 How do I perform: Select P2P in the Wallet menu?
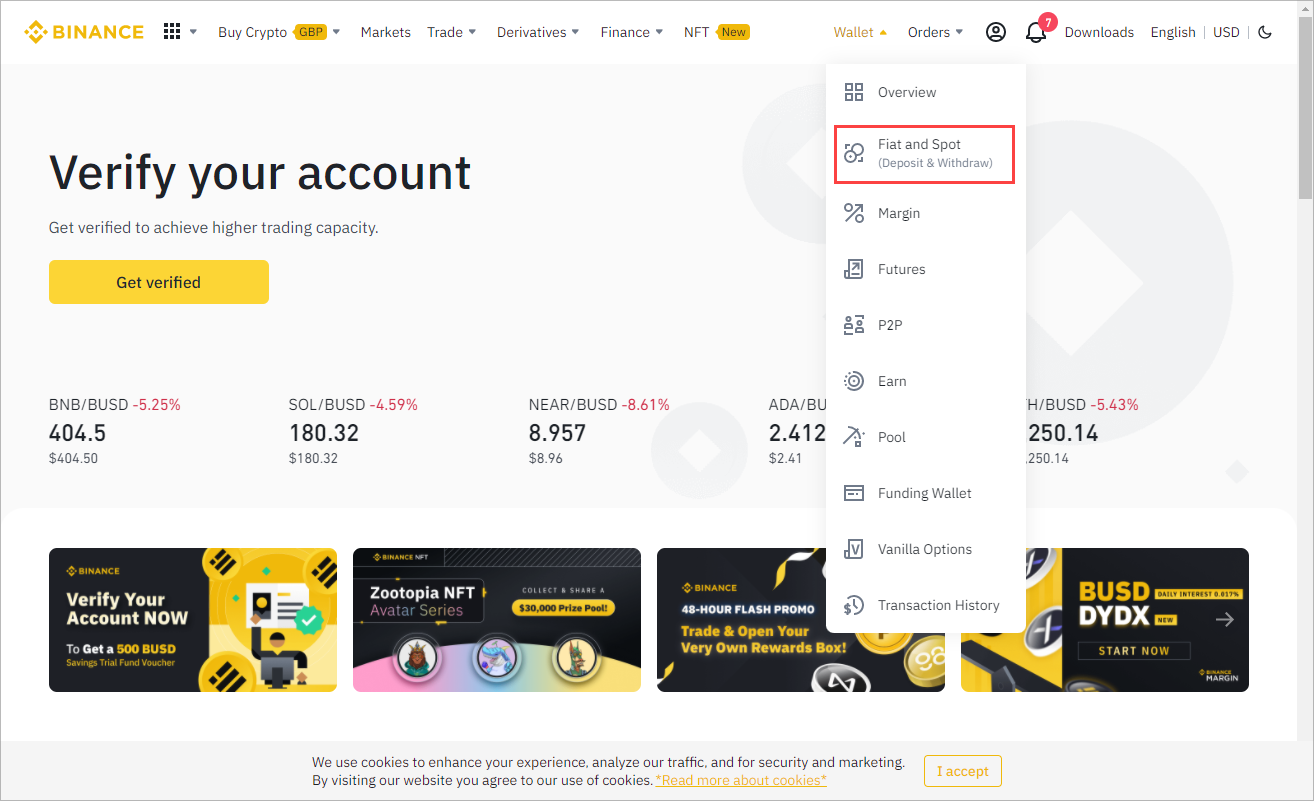[x=926, y=325]
